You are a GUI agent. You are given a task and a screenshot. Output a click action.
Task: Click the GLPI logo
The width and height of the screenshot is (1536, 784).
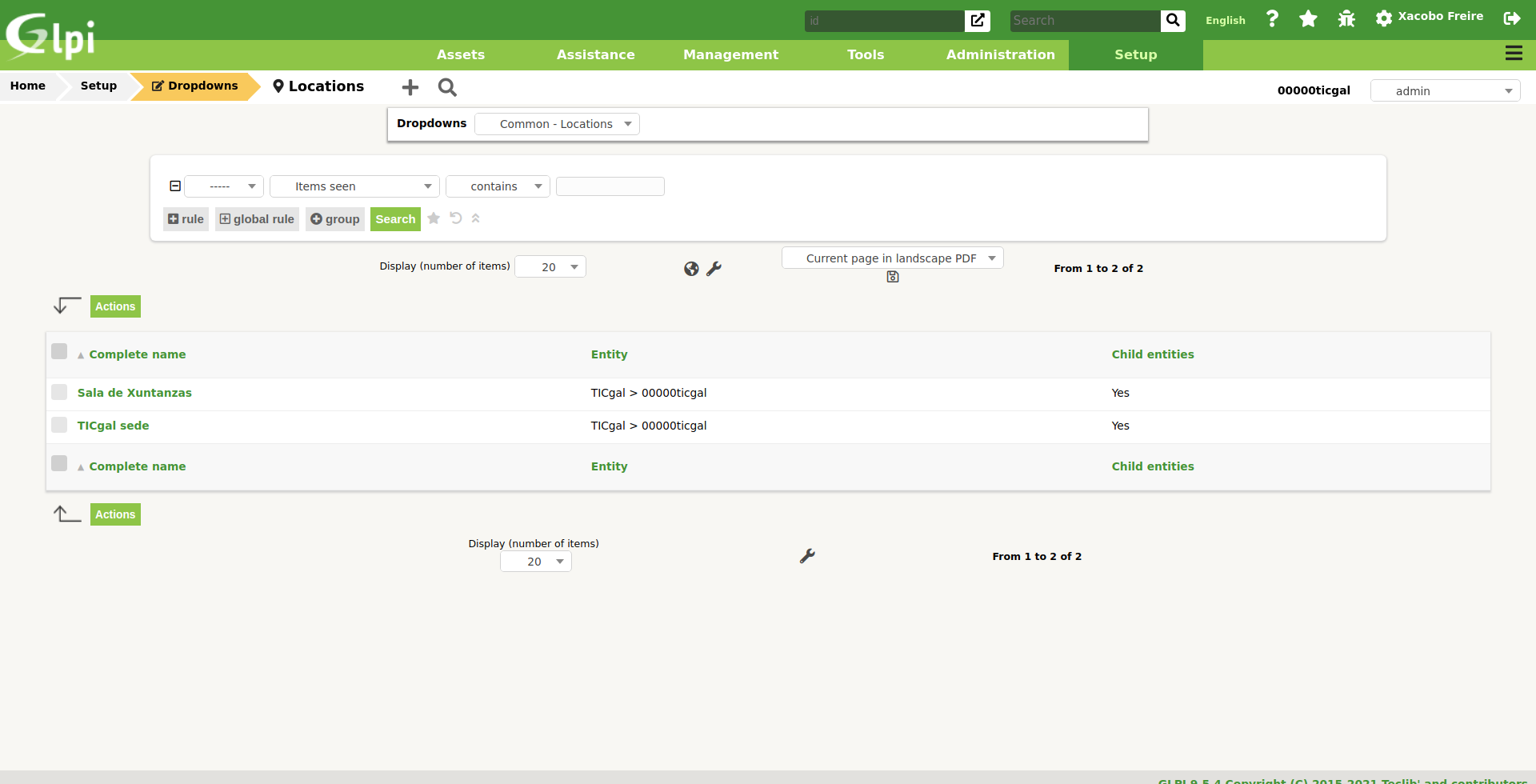click(x=50, y=35)
